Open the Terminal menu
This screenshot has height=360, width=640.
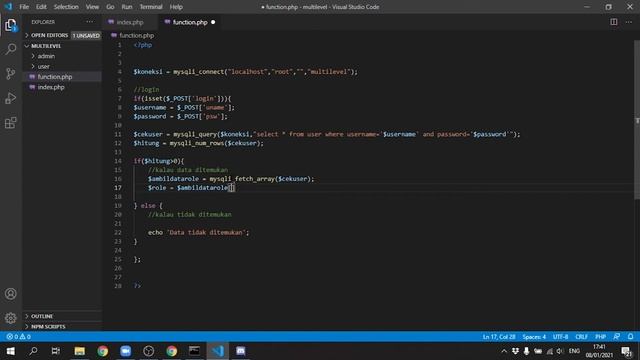(151, 7)
